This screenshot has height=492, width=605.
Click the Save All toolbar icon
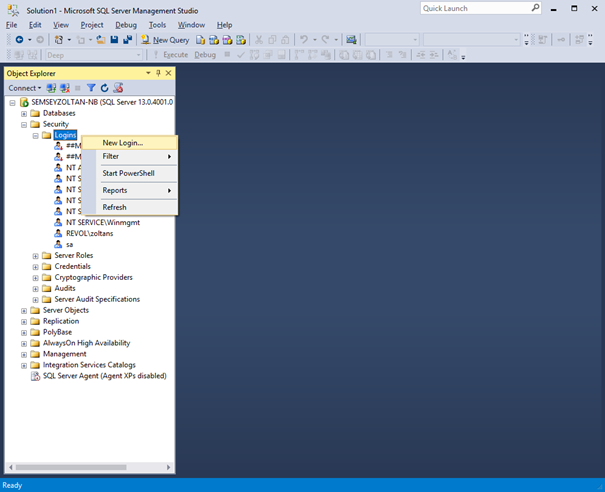127,40
